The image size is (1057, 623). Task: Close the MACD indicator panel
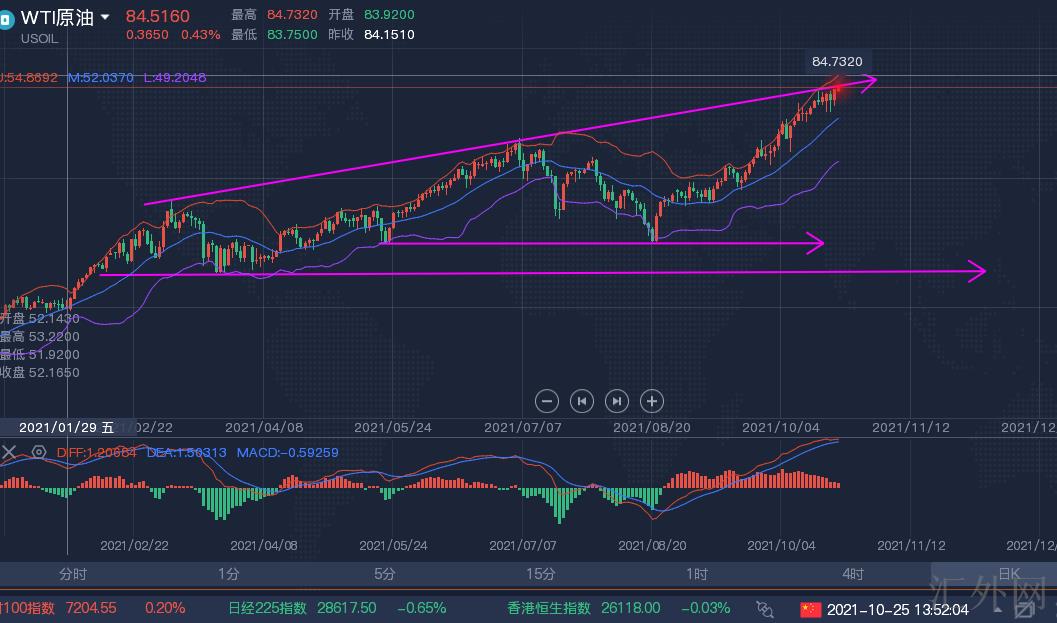tap(9, 452)
